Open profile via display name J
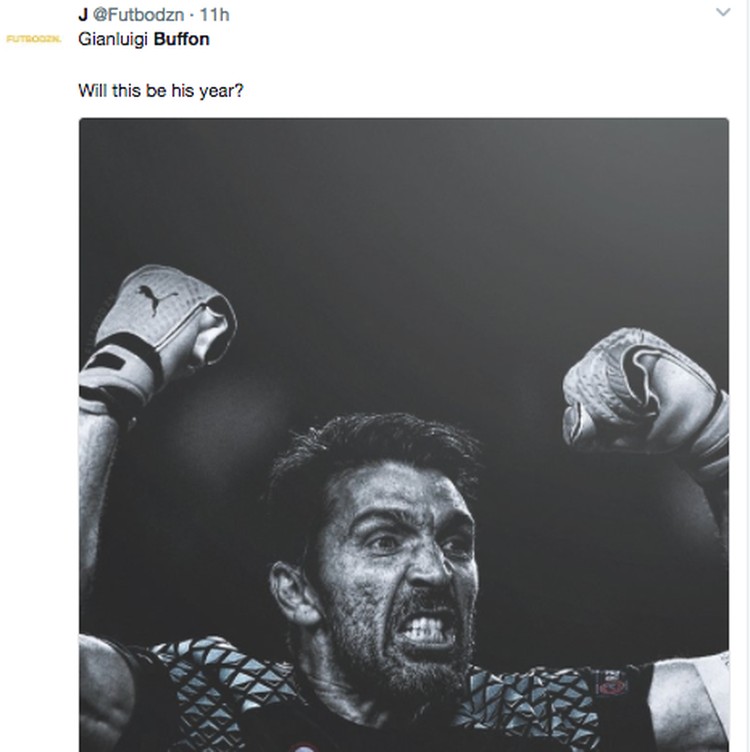This screenshot has width=750, height=752. (x=83, y=15)
